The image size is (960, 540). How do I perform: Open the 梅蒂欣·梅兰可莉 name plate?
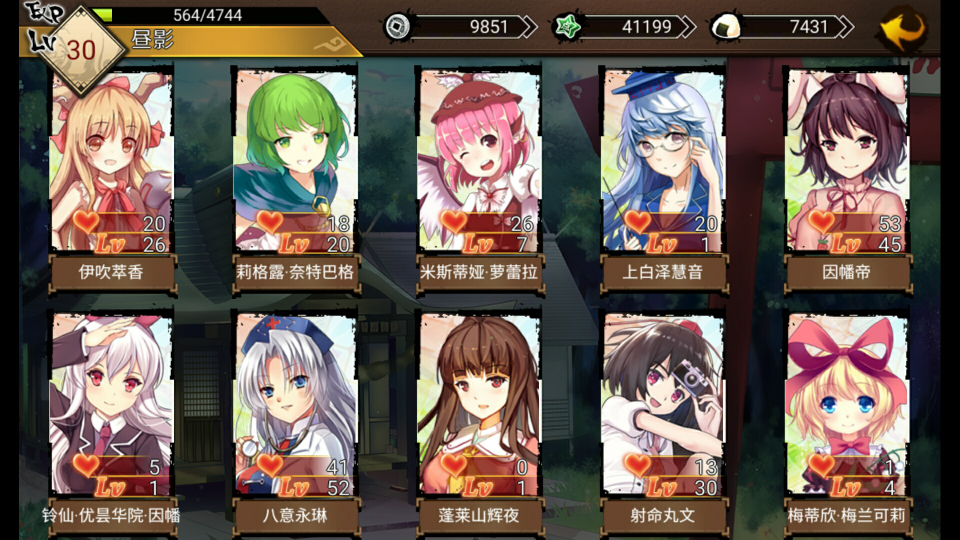tap(847, 516)
